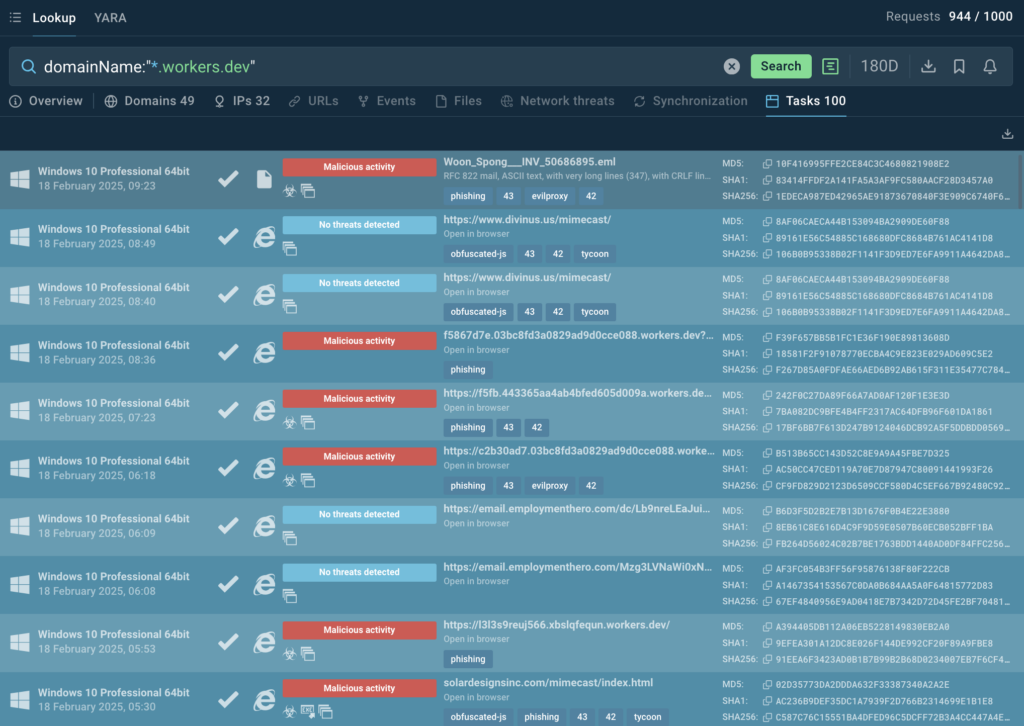This screenshot has height=726, width=1024.
Task: Open the Woon_Spong___INV_50686895.eml task
Action: pos(529,162)
